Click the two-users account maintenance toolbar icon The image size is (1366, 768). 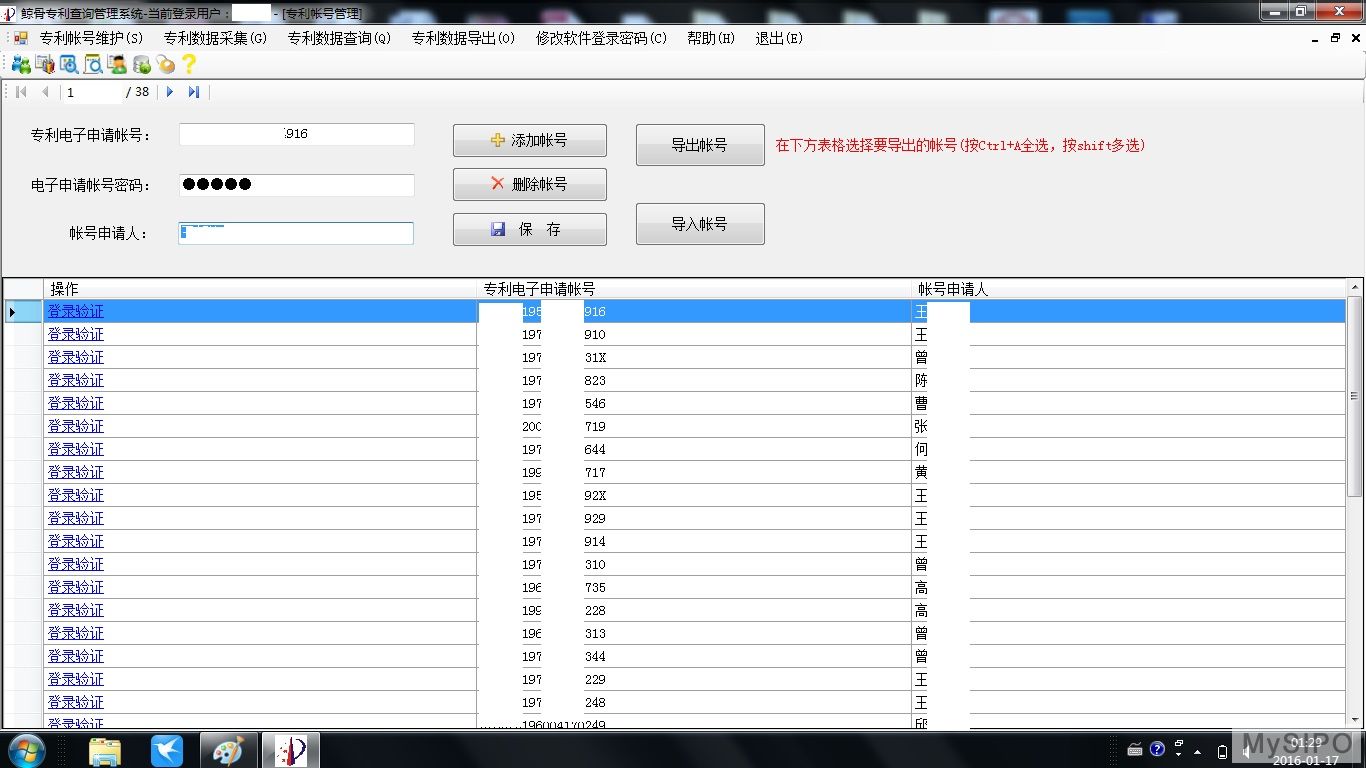(x=20, y=64)
